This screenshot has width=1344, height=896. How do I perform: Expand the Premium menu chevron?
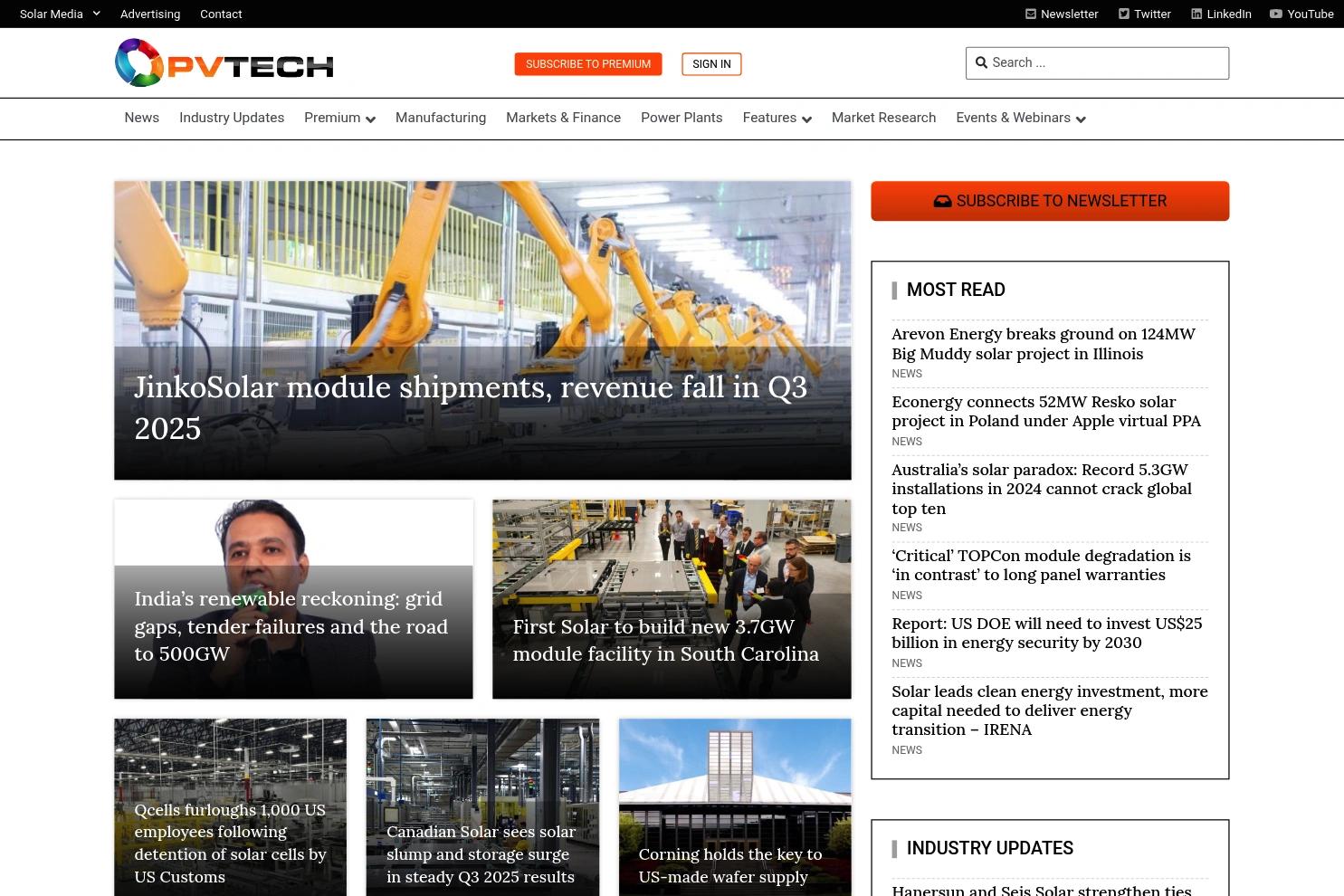point(370,119)
